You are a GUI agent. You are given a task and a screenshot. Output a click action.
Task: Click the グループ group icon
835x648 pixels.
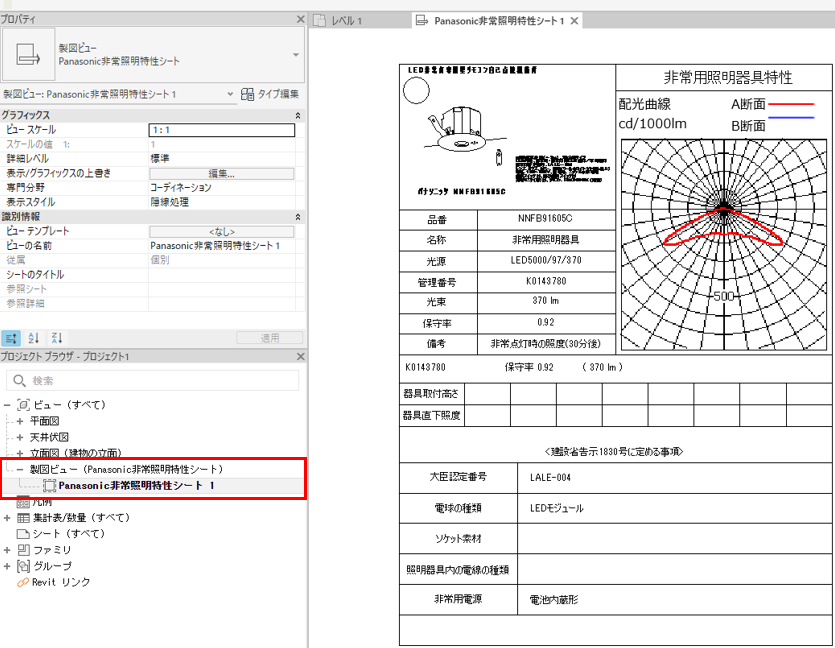point(23,566)
